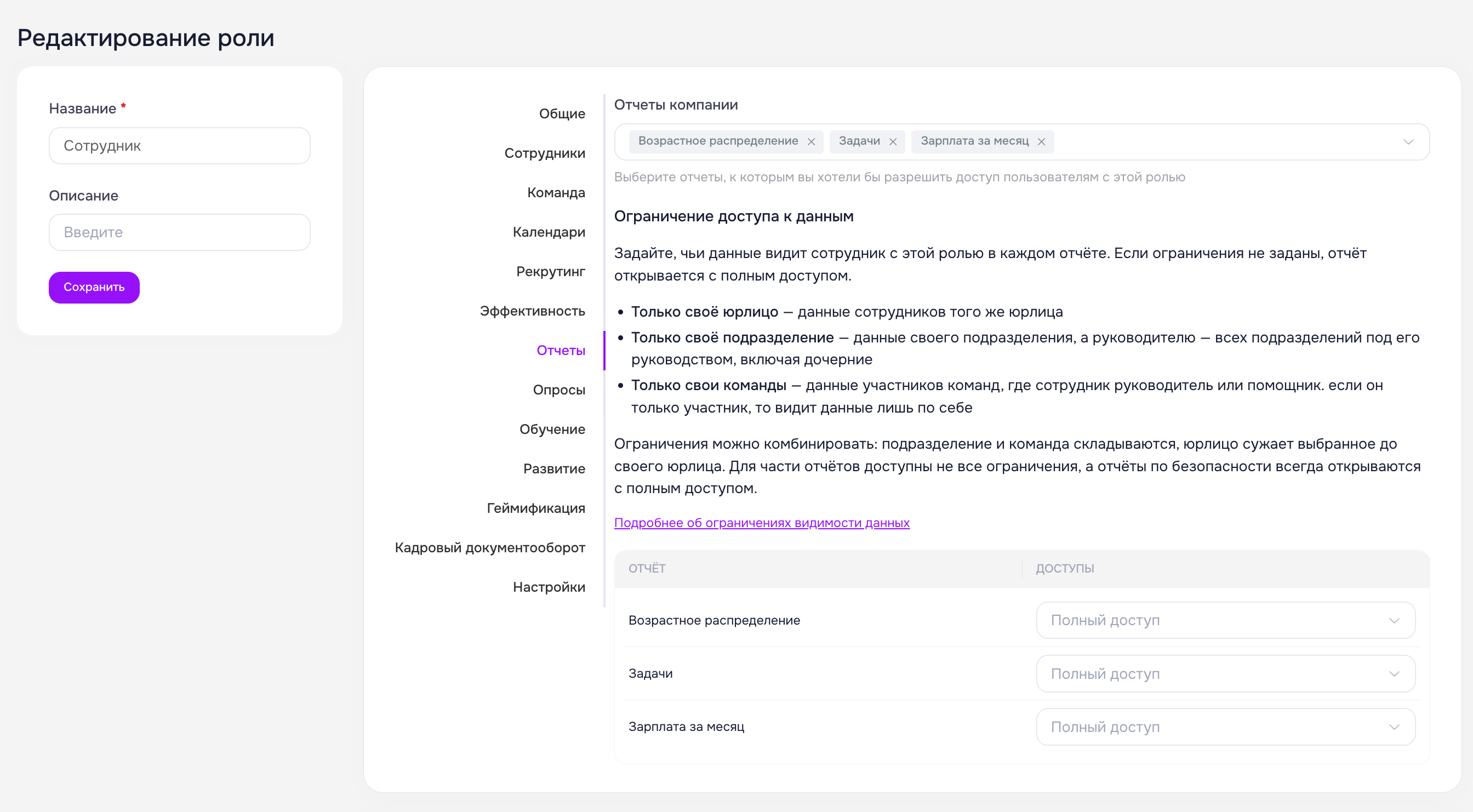Go to the Команда section
The width and height of the screenshot is (1473, 812).
click(556, 193)
